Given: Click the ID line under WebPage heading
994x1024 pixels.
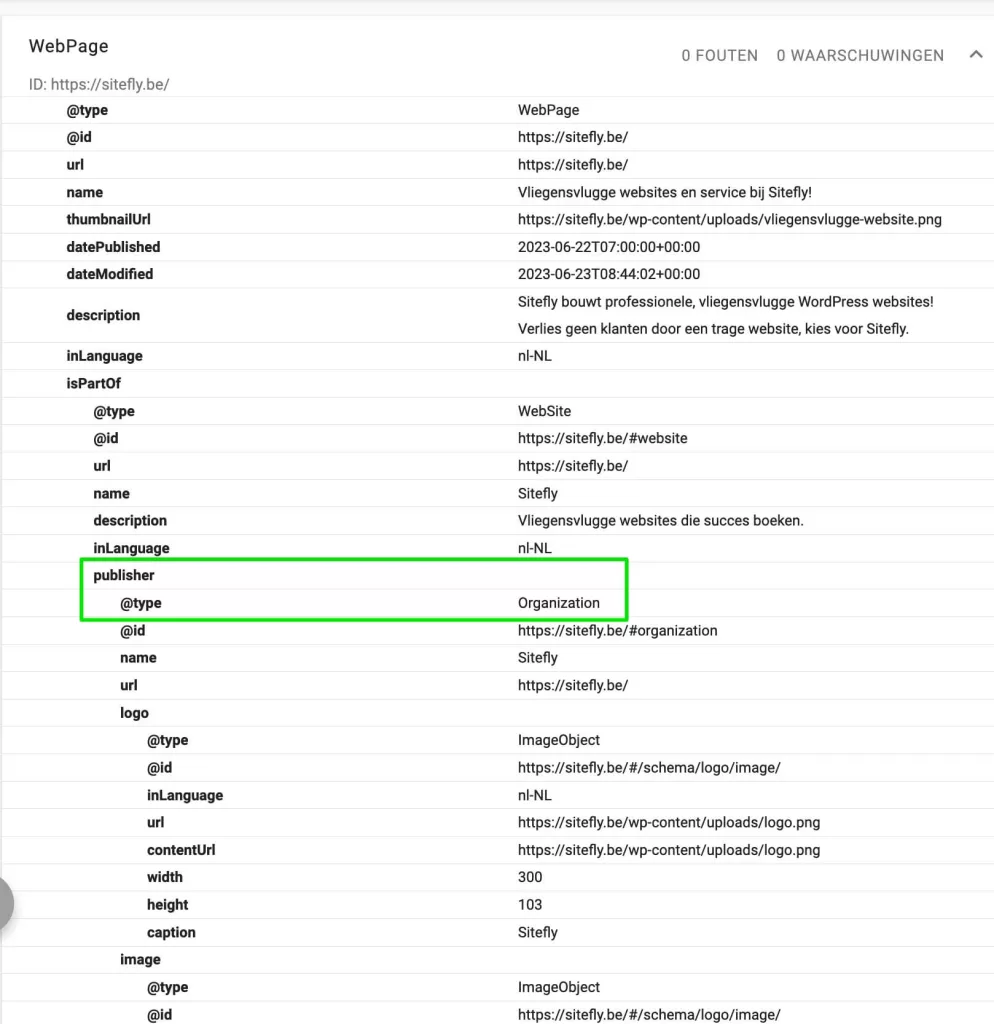Looking at the screenshot, I should (99, 84).
